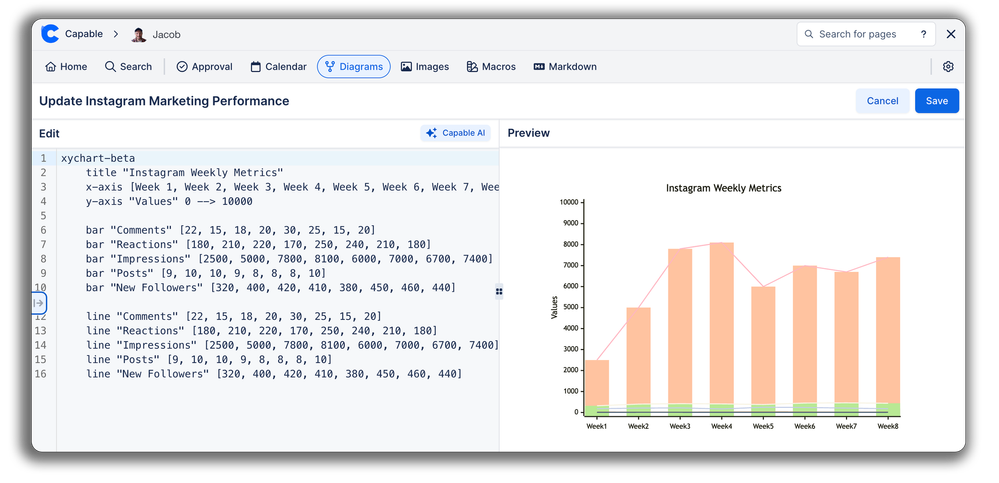Click line number 16 in the gutter
The width and height of the screenshot is (999, 483).
coord(40,374)
